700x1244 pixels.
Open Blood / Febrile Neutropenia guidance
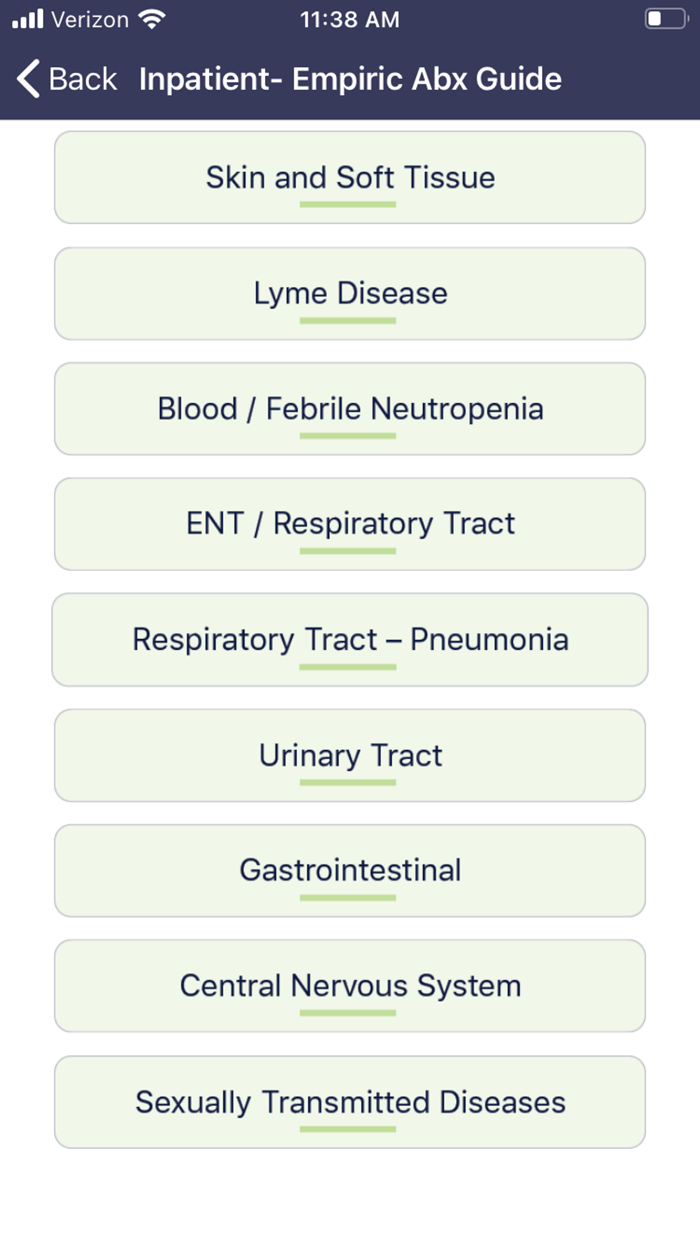[350, 409]
